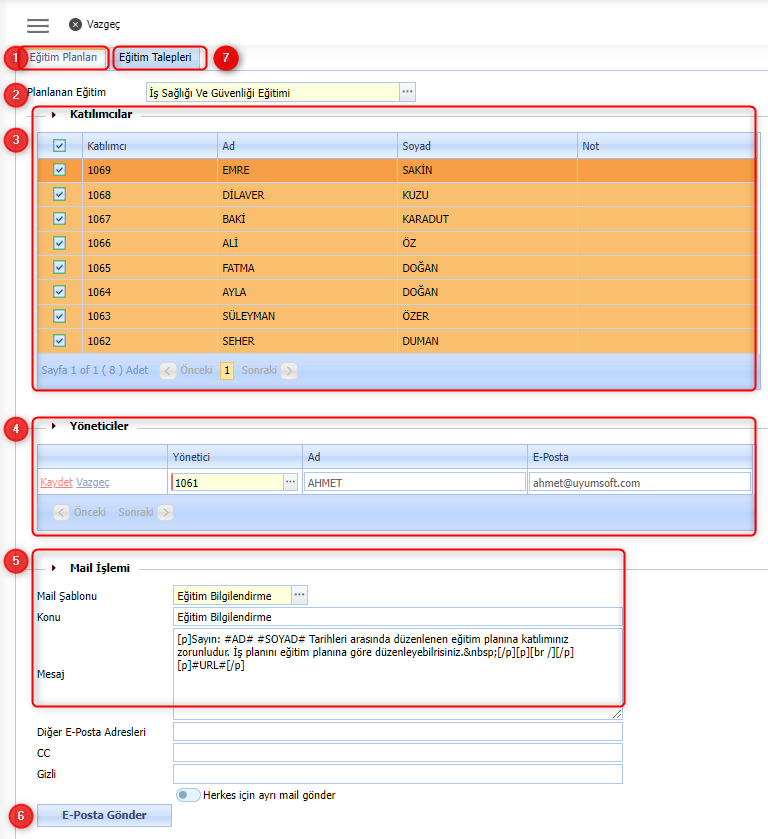Viewport: 768px width, 839px height.
Task: Click the E-Posta field ahmet@uyumsoft.com
Action: [640, 483]
